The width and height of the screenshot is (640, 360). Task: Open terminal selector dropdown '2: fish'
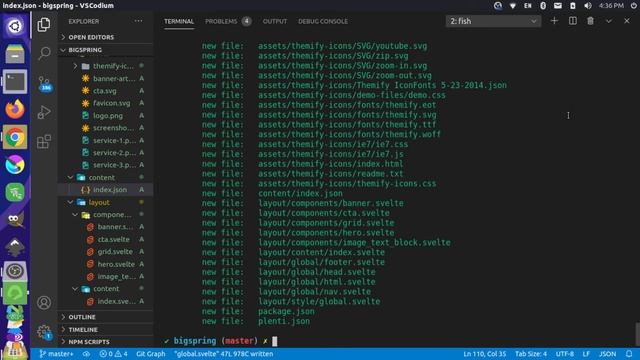[x=493, y=21]
